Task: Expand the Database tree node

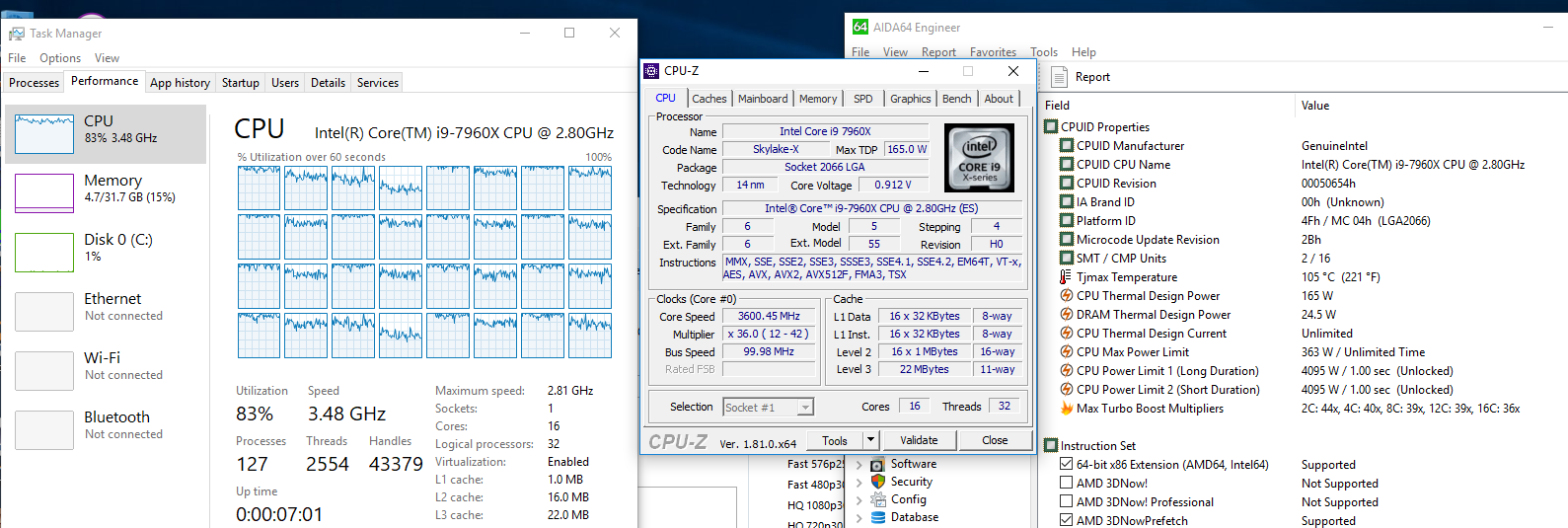Action: (x=859, y=518)
